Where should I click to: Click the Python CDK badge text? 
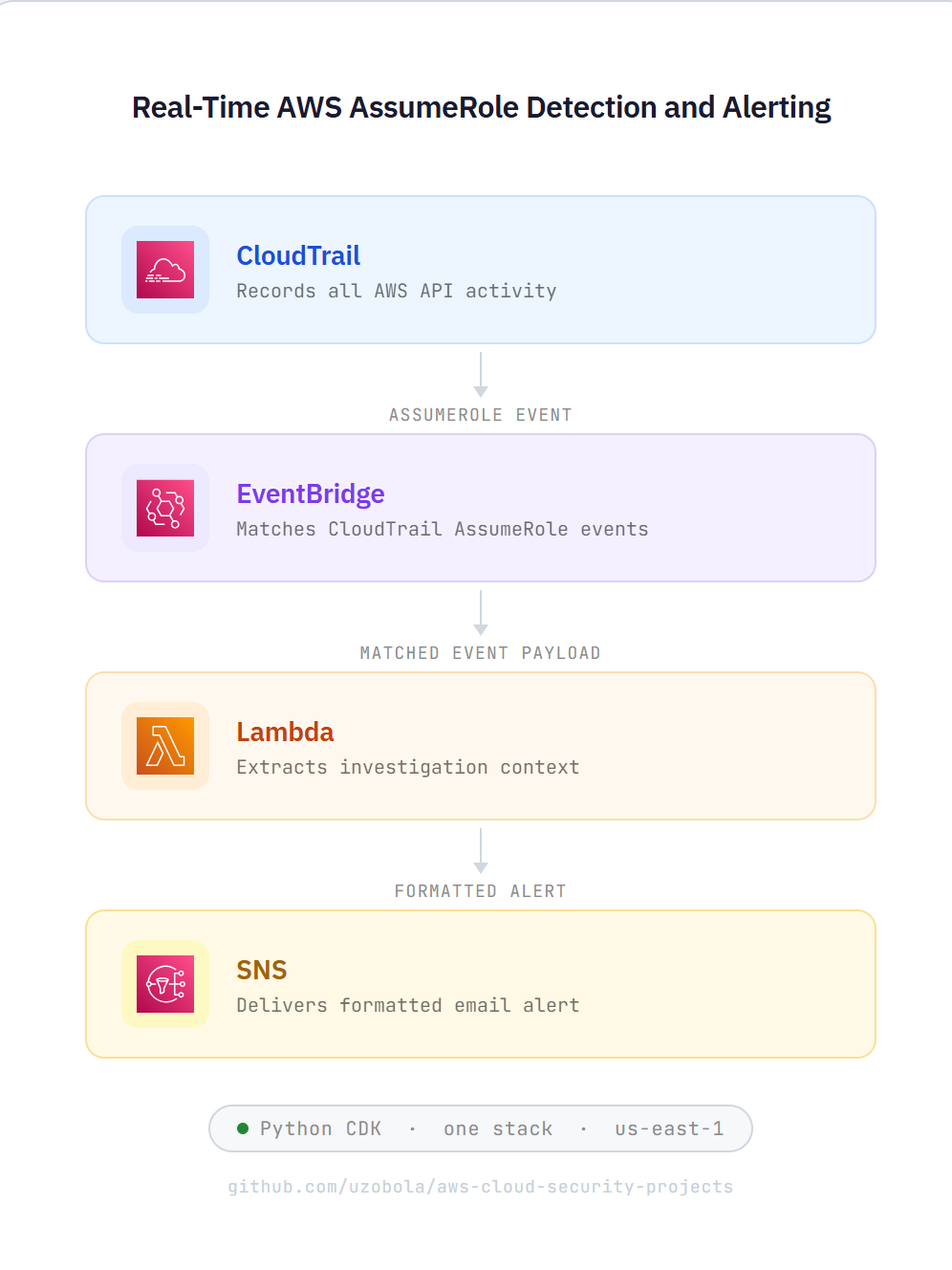click(x=321, y=1128)
